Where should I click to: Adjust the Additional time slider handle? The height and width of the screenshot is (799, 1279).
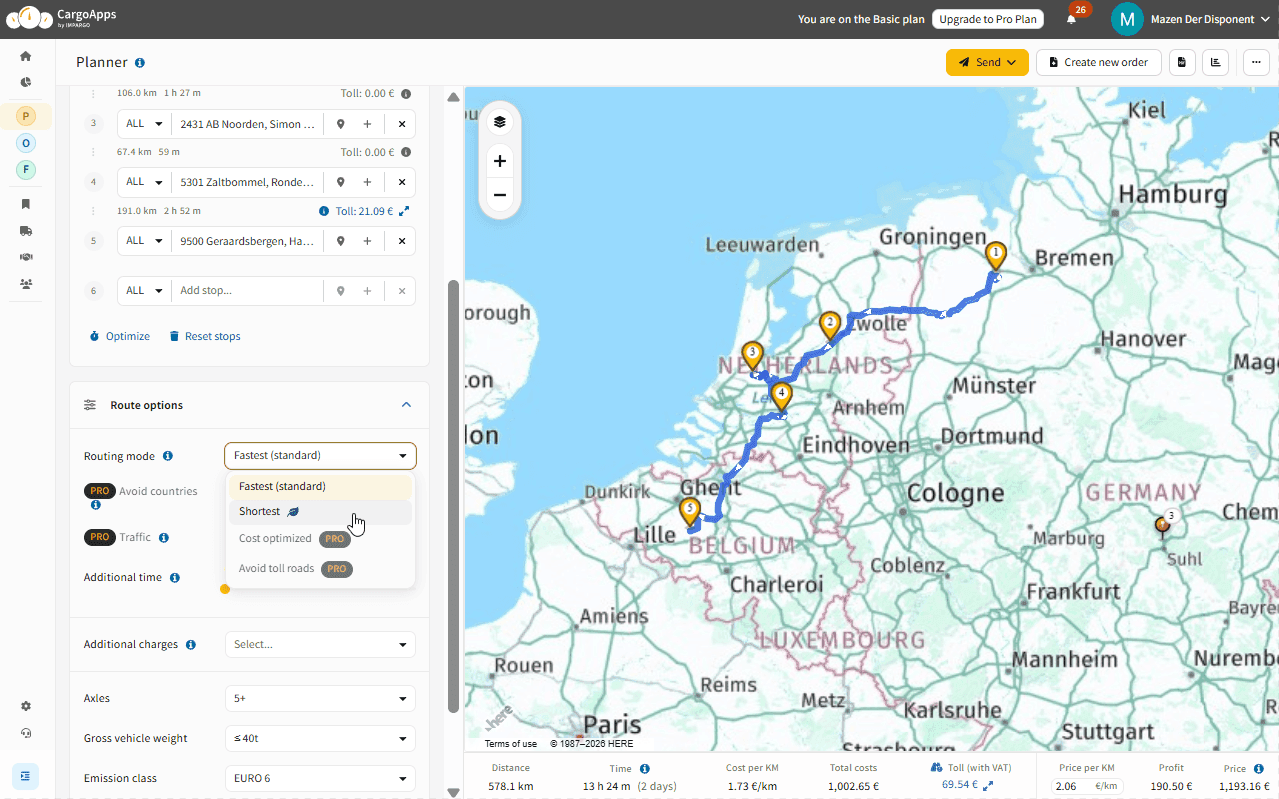(x=225, y=589)
